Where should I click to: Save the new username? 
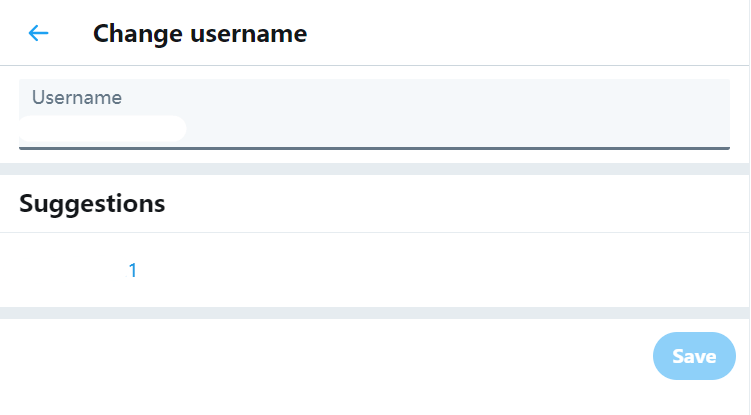coord(694,356)
